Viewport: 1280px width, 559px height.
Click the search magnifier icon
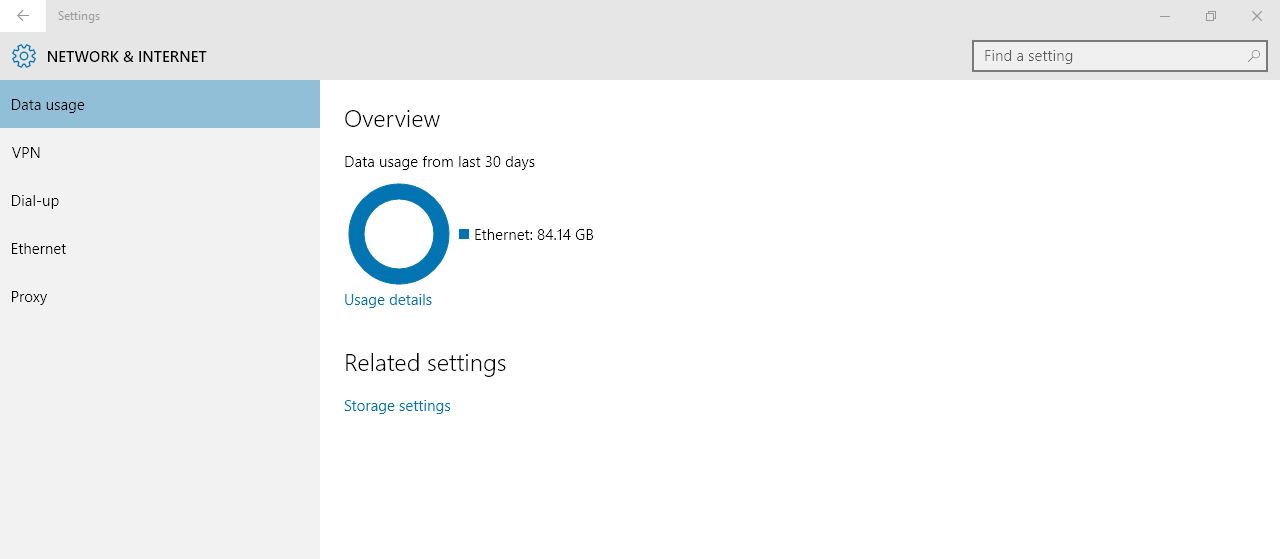pyautogui.click(x=1253, y=56)
